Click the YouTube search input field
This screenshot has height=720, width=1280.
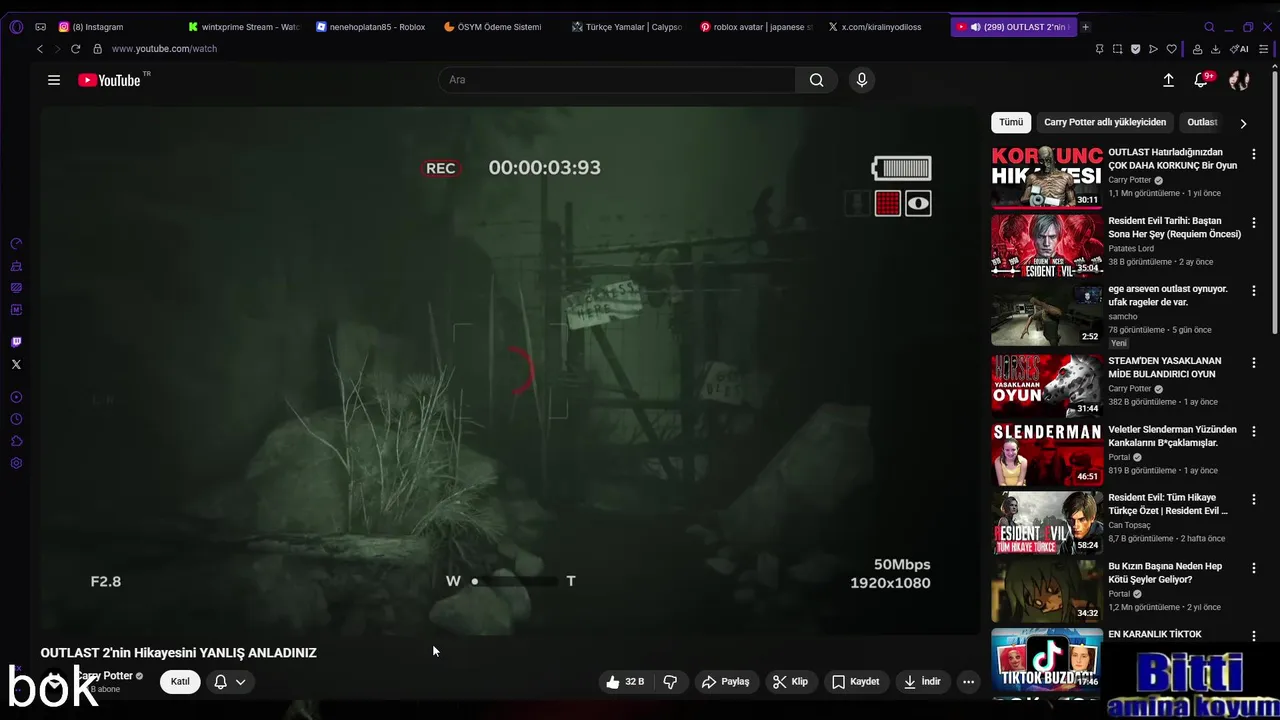617,80
